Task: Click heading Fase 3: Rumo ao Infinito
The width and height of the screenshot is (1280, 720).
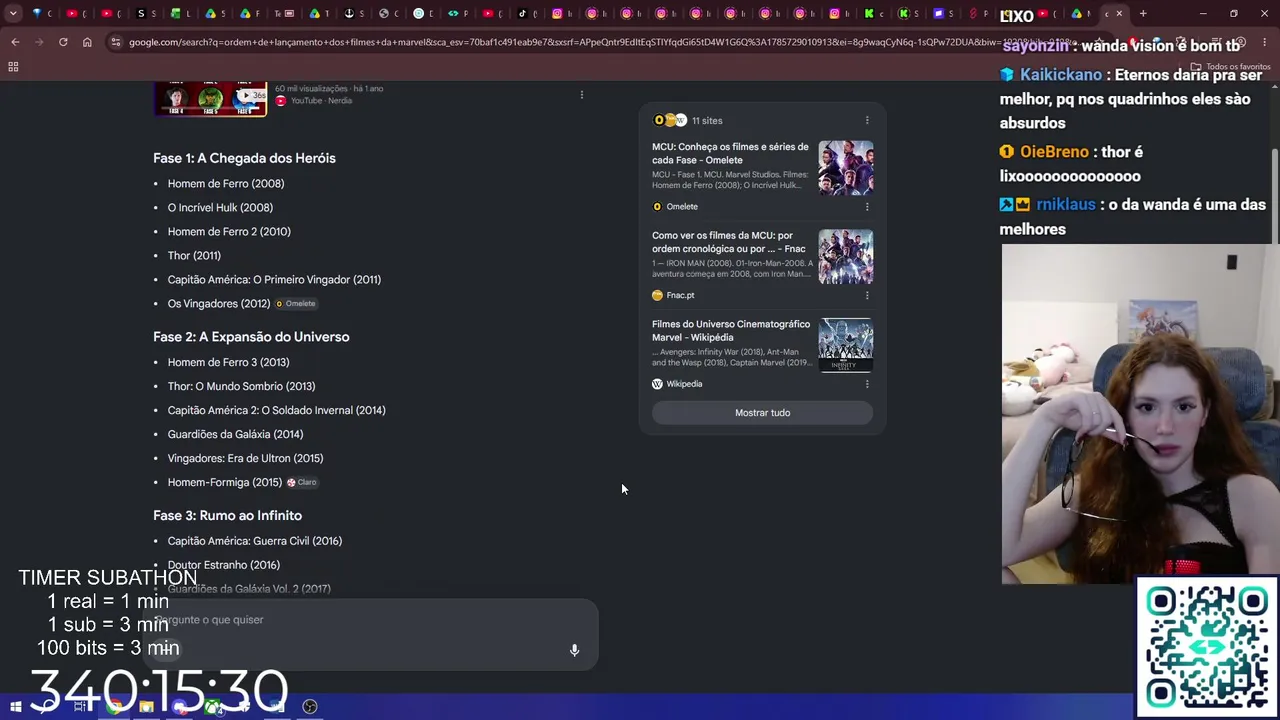Action: click(227, 516)
